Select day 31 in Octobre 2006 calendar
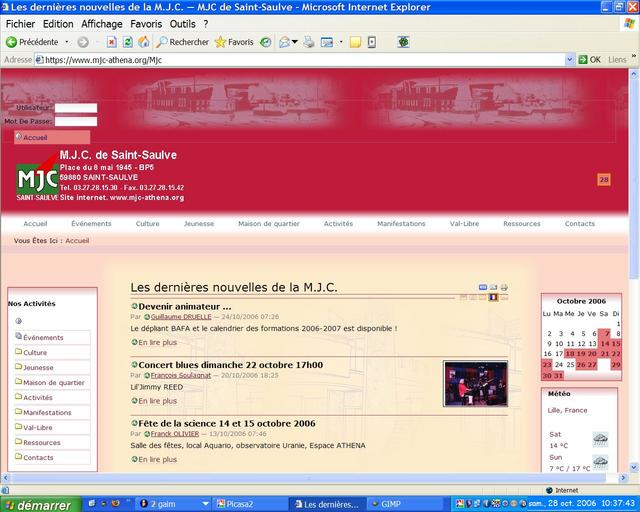The image size is (640, 512). click(x=558, y=376)
